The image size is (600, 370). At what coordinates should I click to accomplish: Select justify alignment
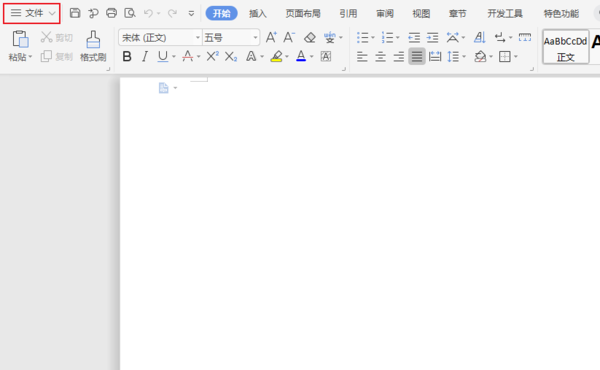pos(417,57)
